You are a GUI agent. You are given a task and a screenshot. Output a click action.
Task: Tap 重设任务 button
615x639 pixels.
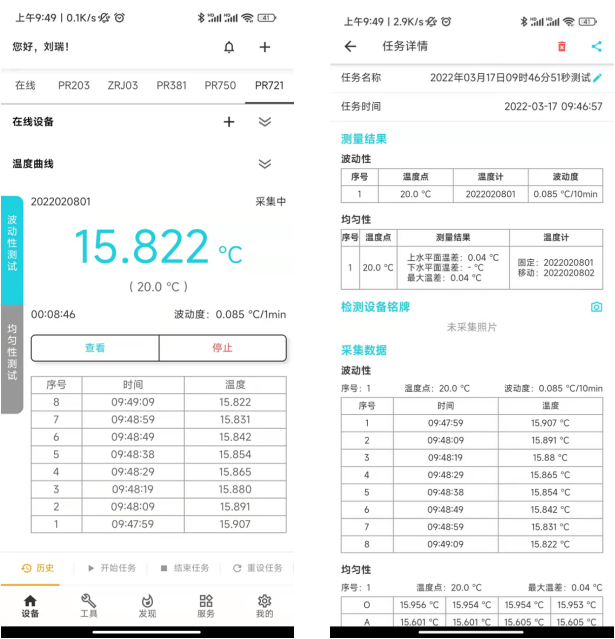[x=258, y=568]
